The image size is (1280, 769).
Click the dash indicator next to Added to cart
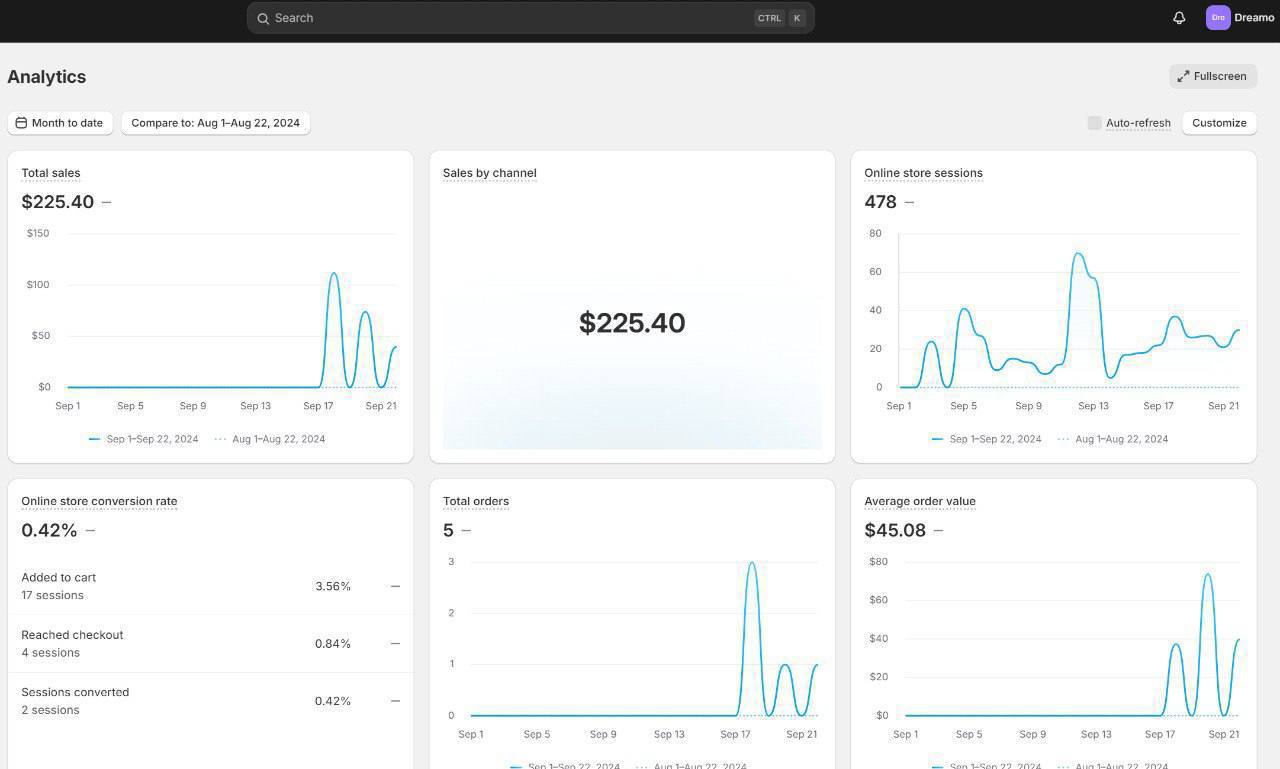395,586
